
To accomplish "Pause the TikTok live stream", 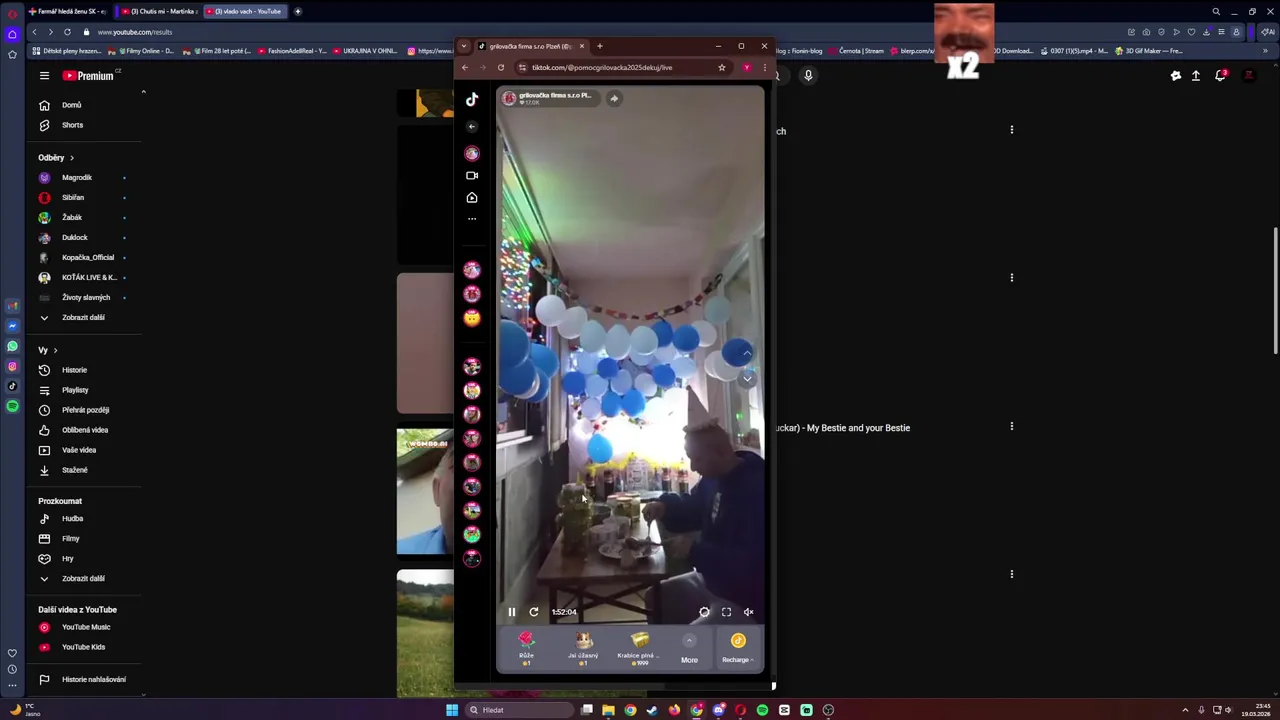I will [511, 612].
